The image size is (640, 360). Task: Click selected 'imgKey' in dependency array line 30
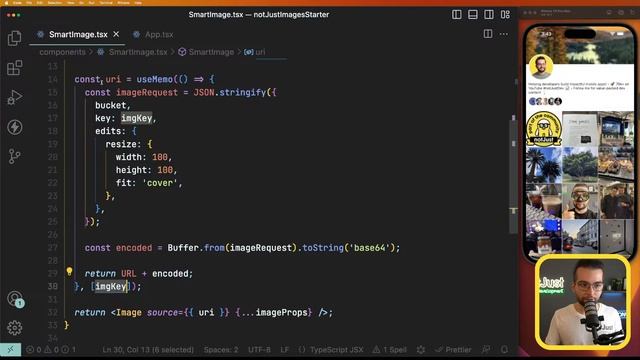111,287
